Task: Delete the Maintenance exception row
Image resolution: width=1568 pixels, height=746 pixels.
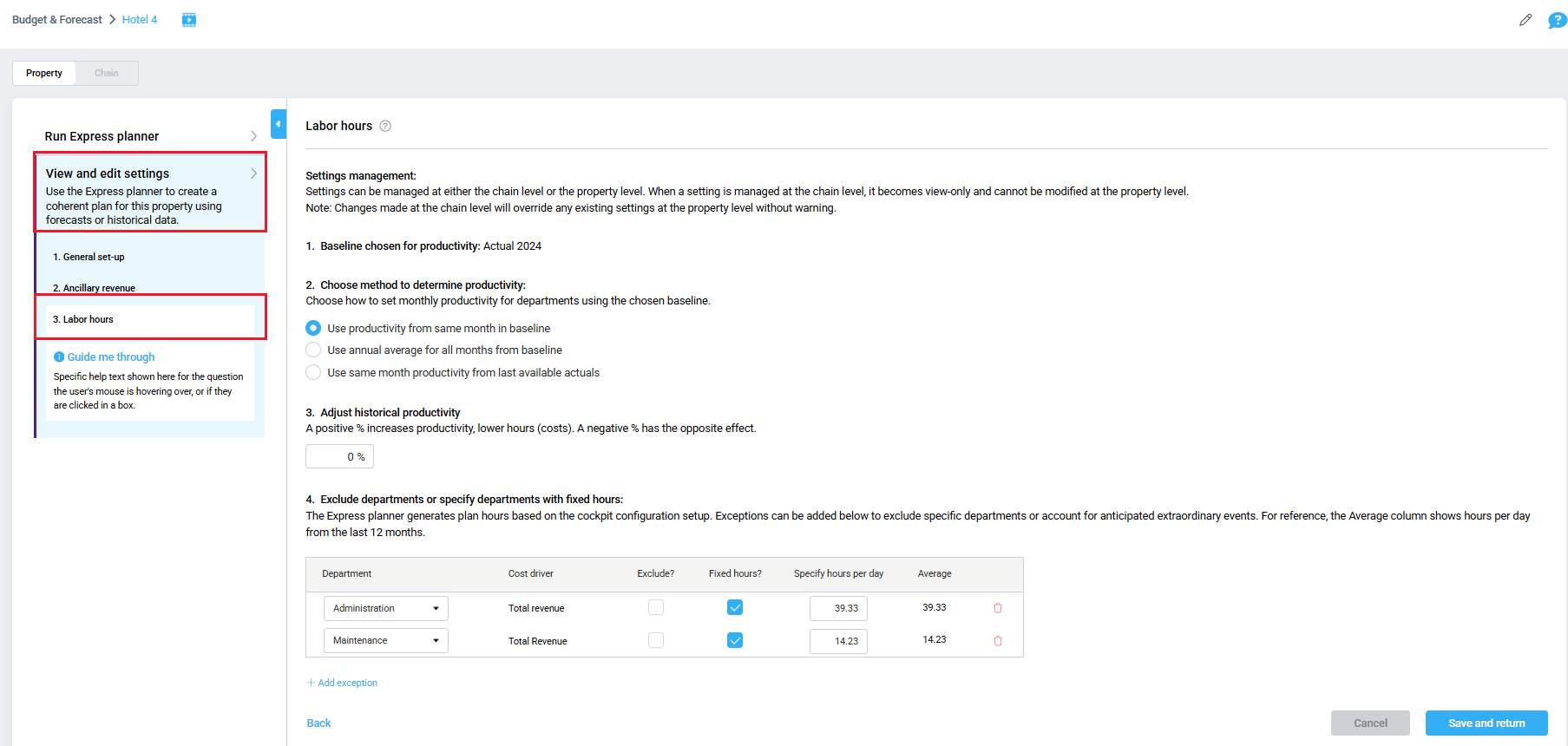Action: coord(998,641)
